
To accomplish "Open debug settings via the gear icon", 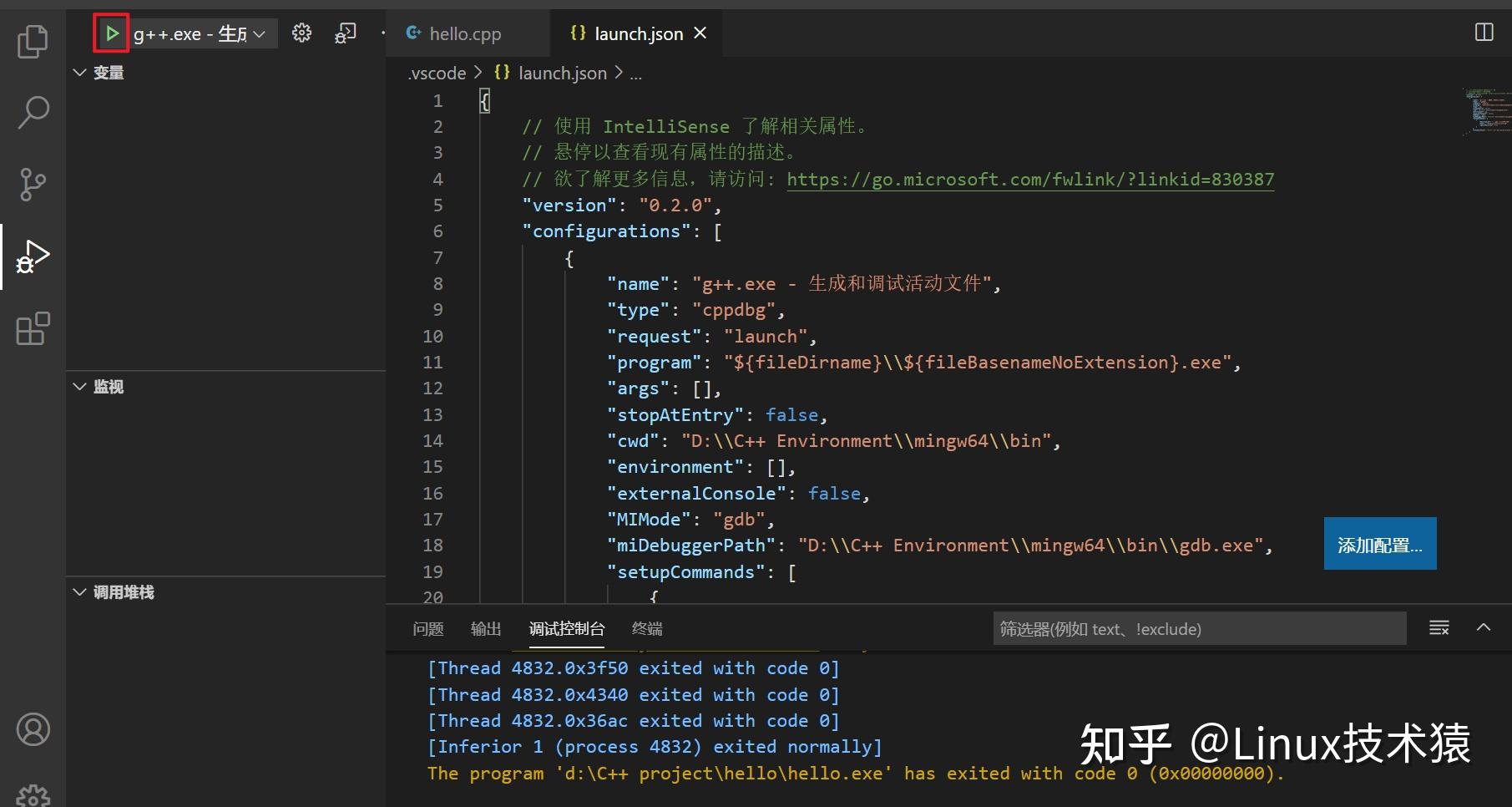I will coord(301,33).
